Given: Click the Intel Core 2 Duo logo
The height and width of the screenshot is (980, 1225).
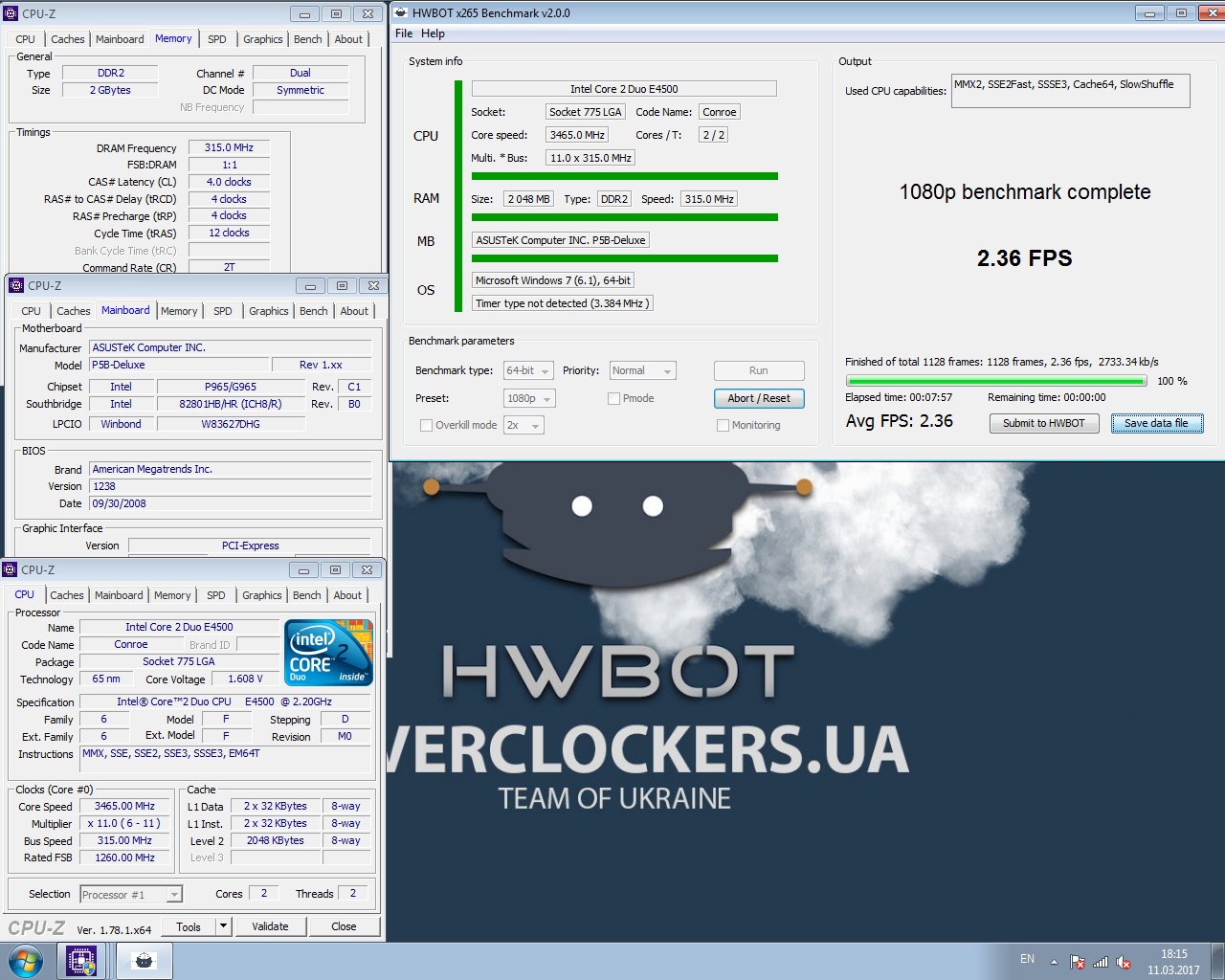Looking at the screenshot, I should (329, 652).
